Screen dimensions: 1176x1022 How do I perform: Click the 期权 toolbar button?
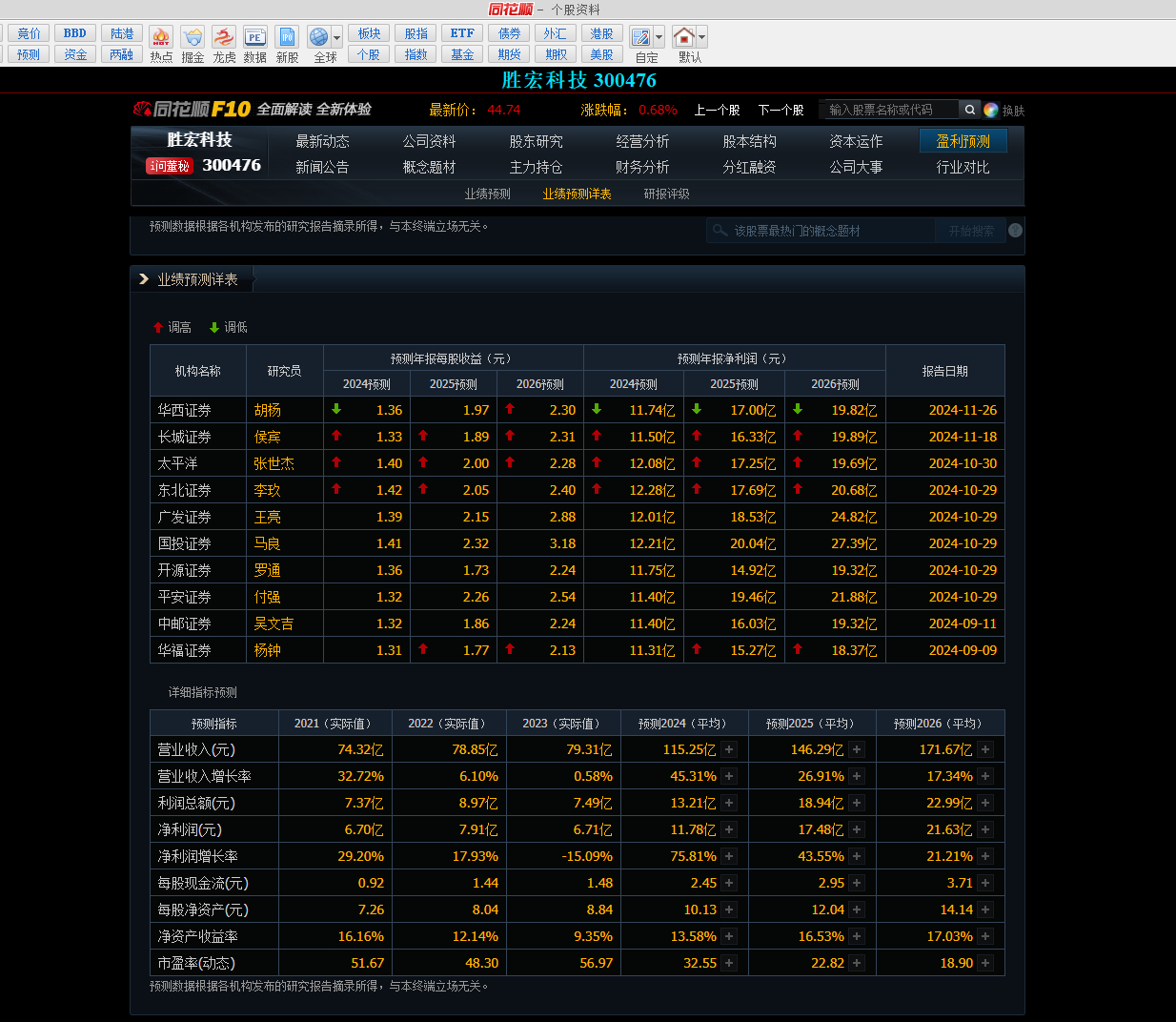(x=556, y=54)
